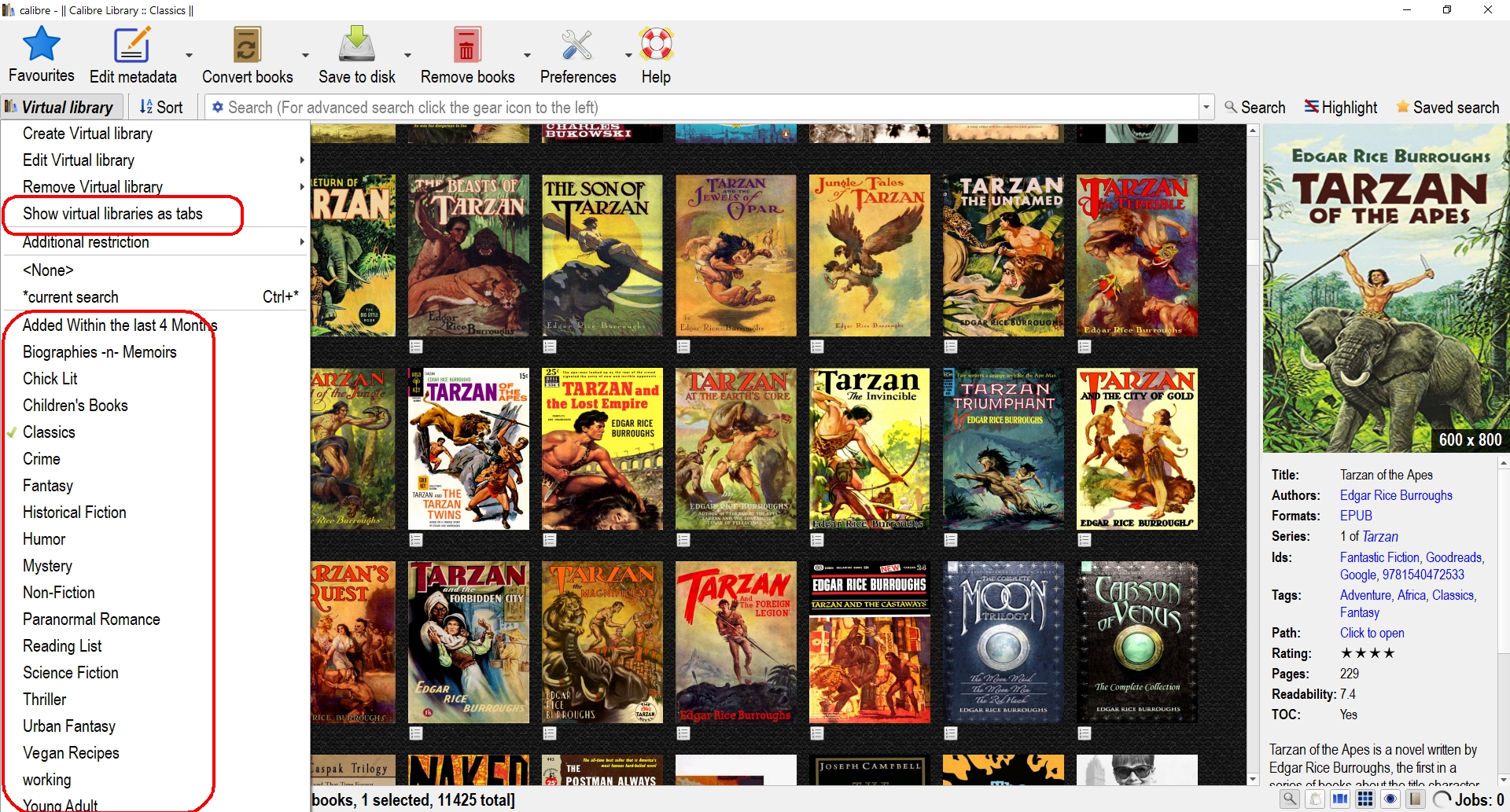Select the <None> virtual library entry
The image size is (1510, 812).
pyautogui.click(x=155, y=270)
